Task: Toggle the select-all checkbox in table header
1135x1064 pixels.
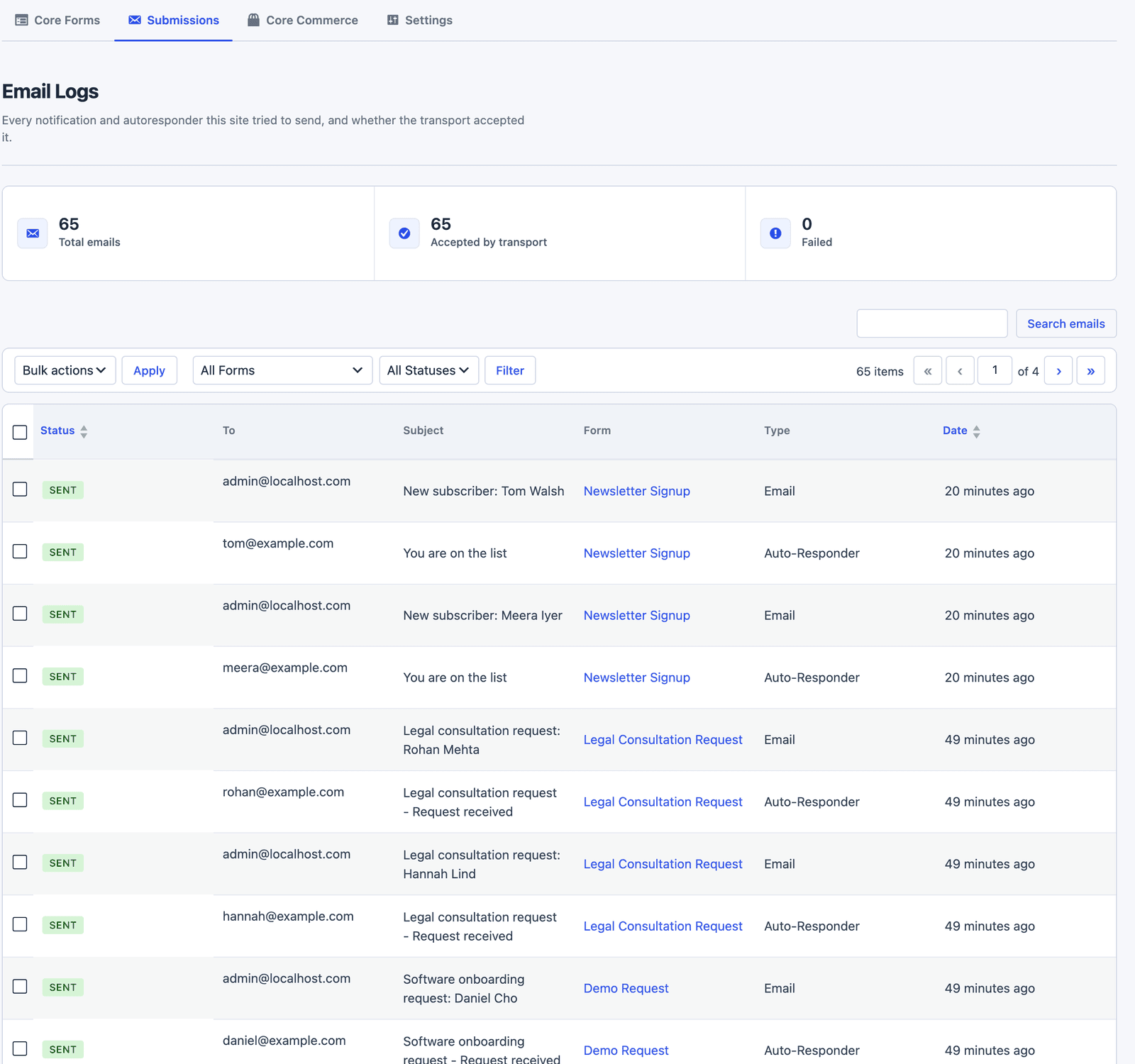Action: click(x=20, y=432)
